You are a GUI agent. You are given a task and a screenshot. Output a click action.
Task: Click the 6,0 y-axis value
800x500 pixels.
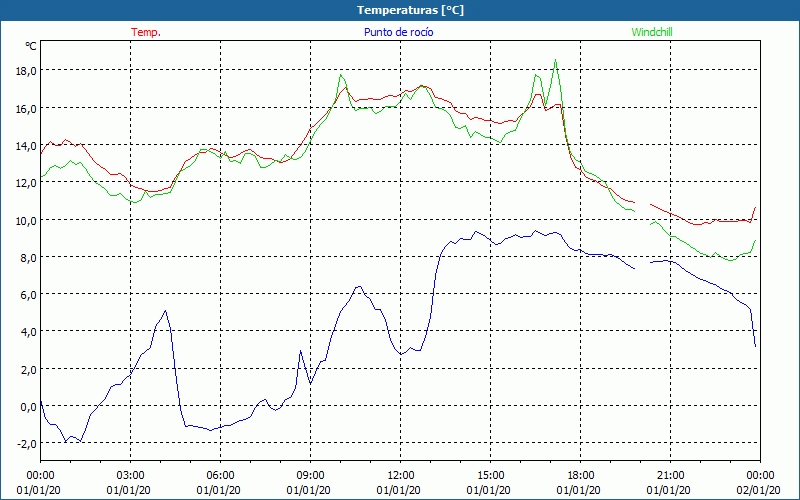[x=29, y=295]
